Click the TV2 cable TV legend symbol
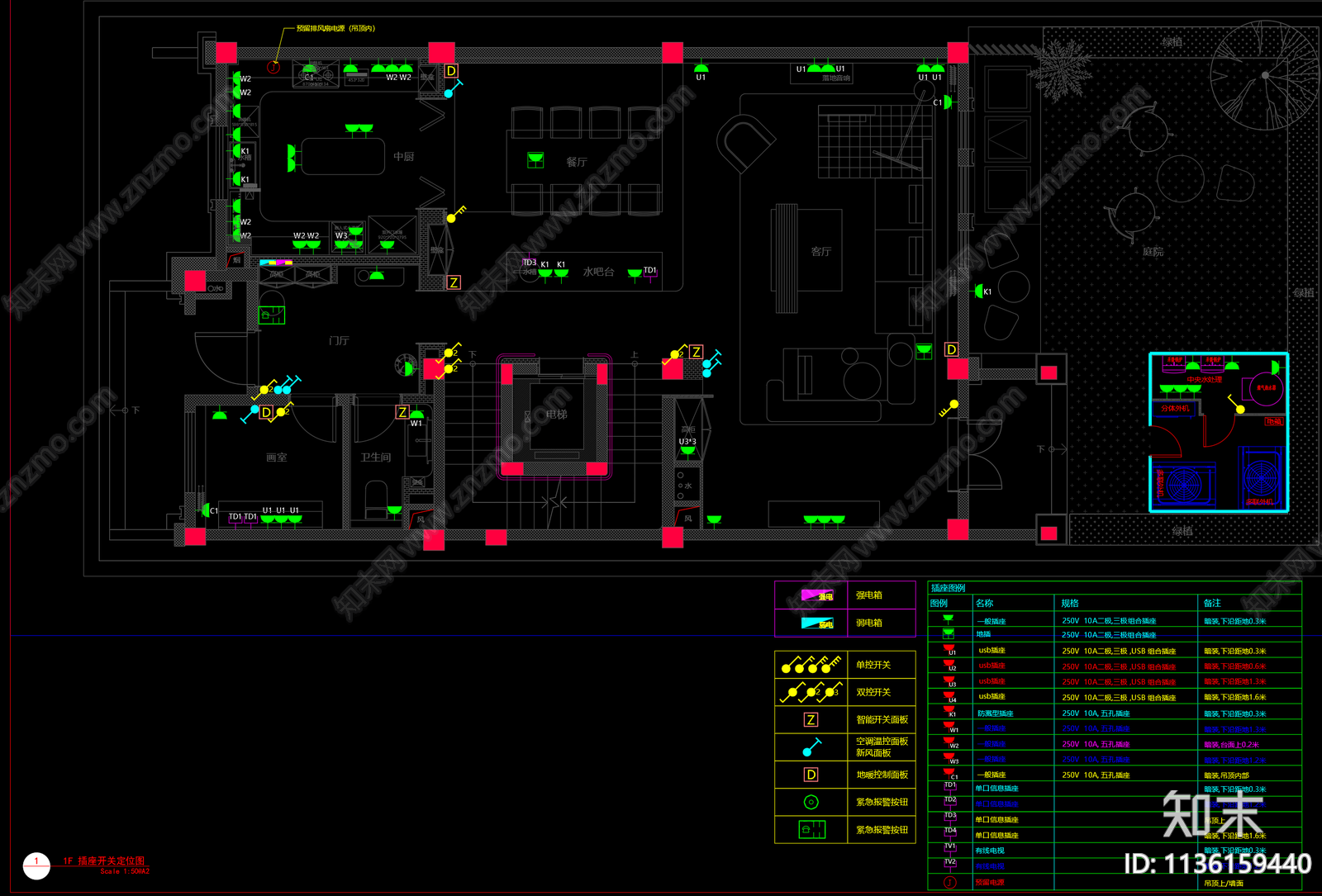Screen dimensions: 1322x896 coord(950,865)
